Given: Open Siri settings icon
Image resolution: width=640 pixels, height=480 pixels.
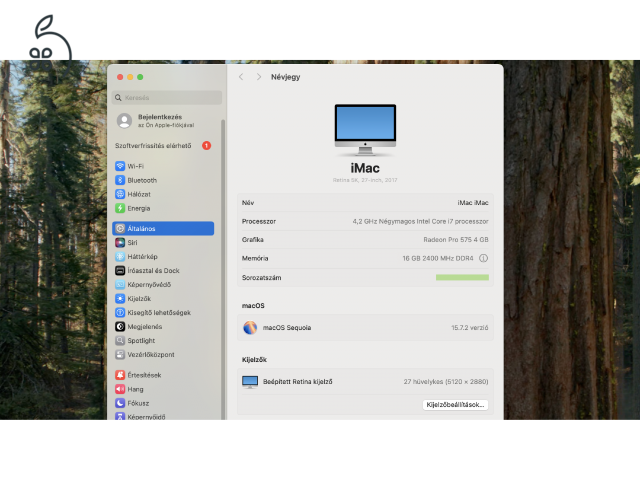Looking at the screenshot, I should coord(120,242).
